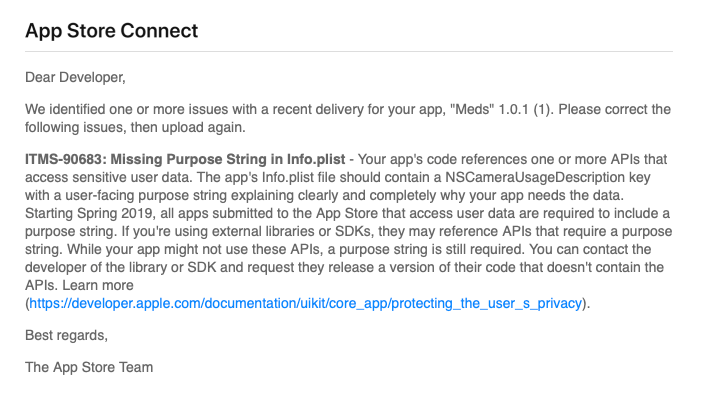
Task: Click 'The App Store Team' signature
Action: coord(89,367)
